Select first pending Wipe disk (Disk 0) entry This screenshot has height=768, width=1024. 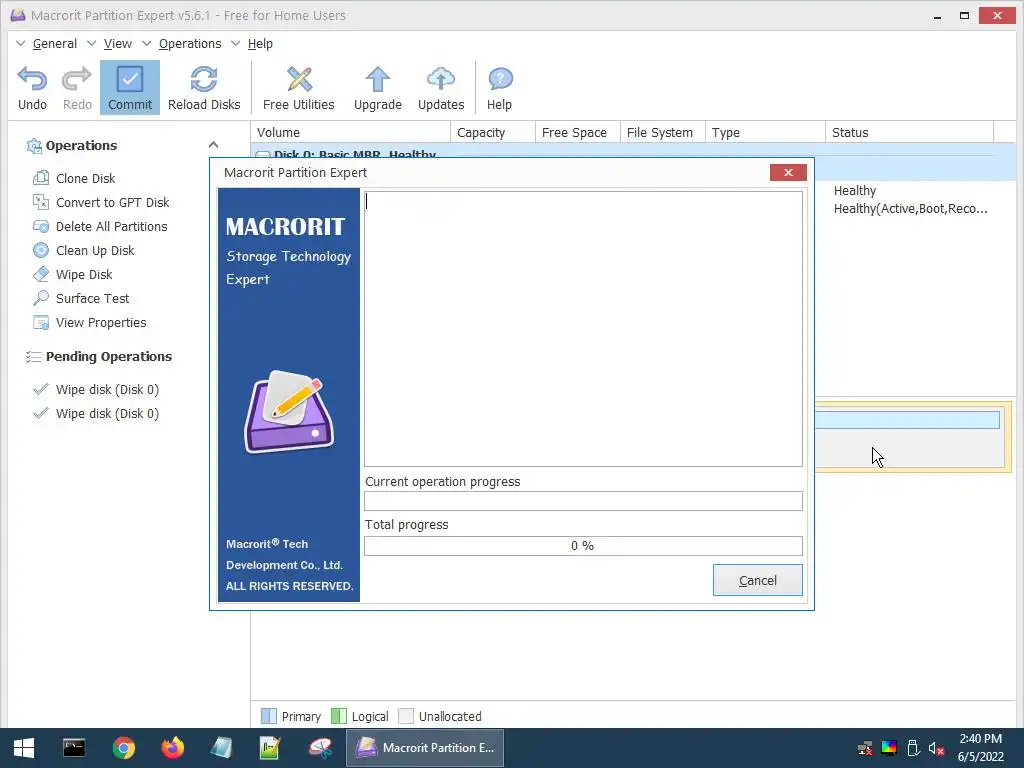107,390
